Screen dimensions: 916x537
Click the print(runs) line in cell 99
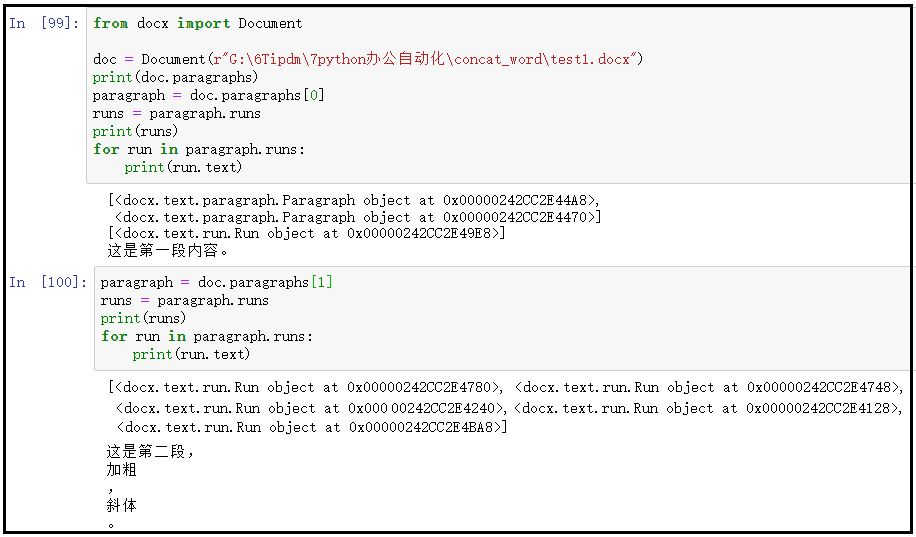135,131
